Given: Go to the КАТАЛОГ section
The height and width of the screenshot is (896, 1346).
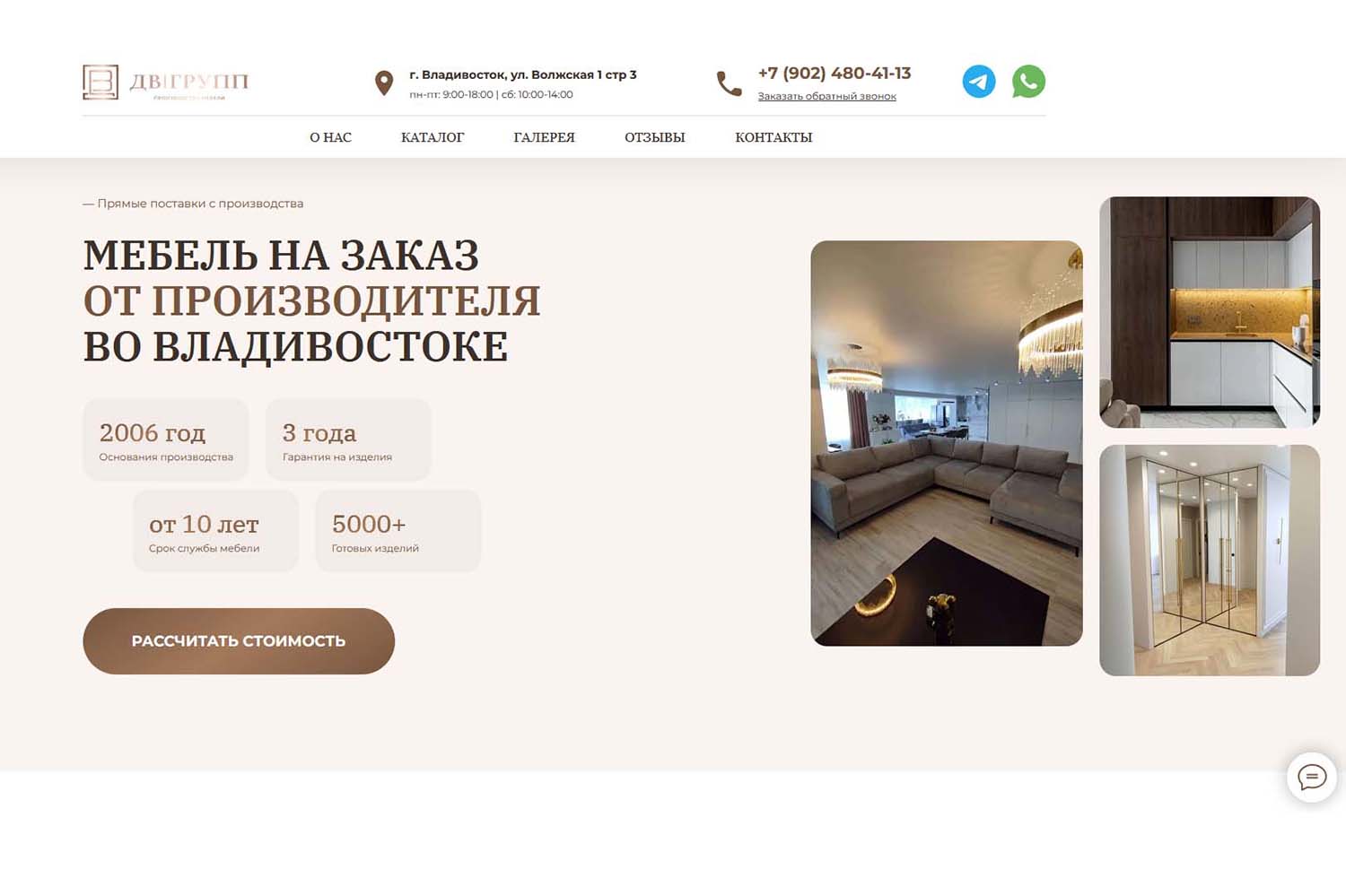Looking at the screenshot, I should (x=433, y=137).
